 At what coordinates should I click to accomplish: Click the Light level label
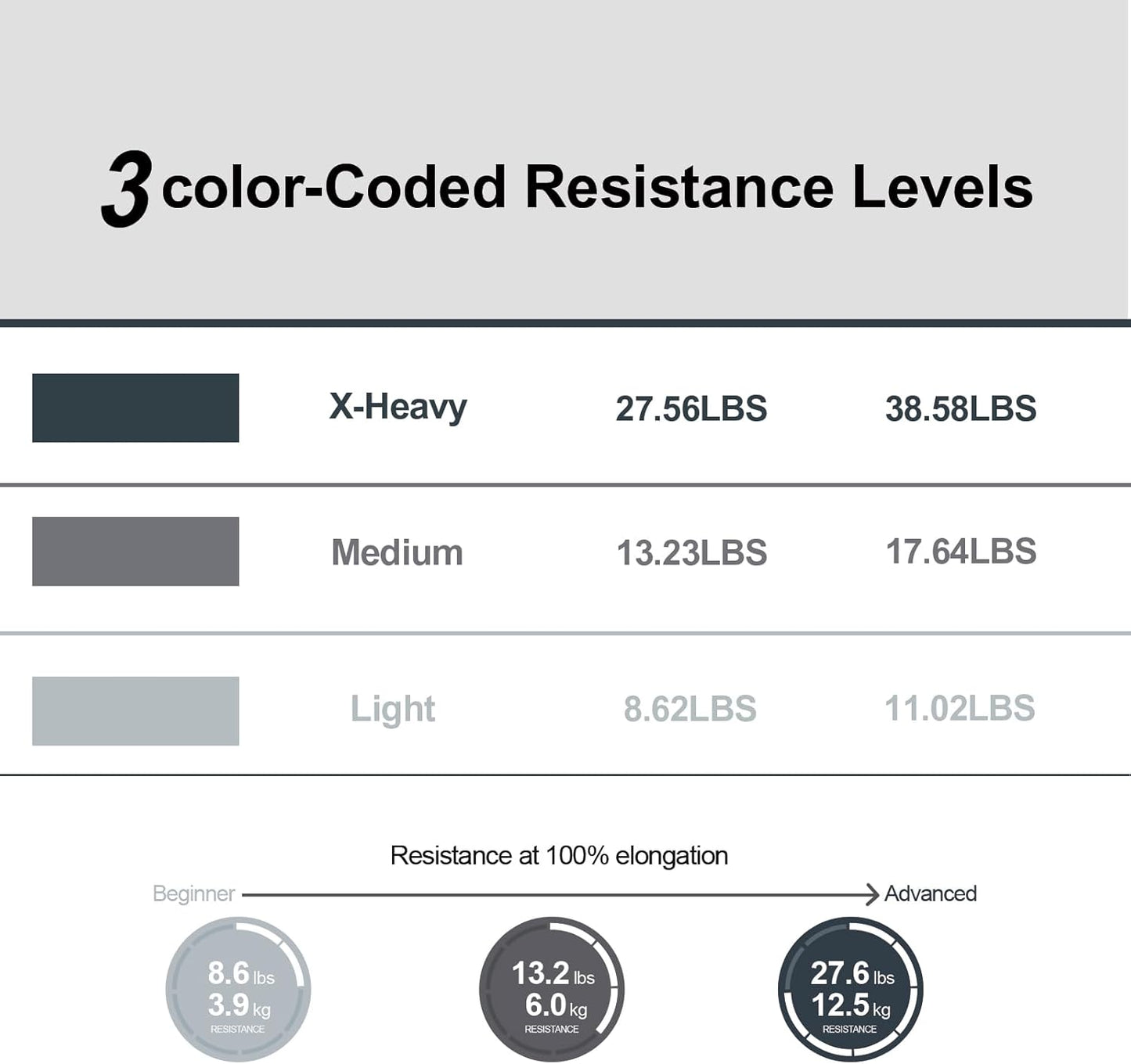[x=393, y=710]
